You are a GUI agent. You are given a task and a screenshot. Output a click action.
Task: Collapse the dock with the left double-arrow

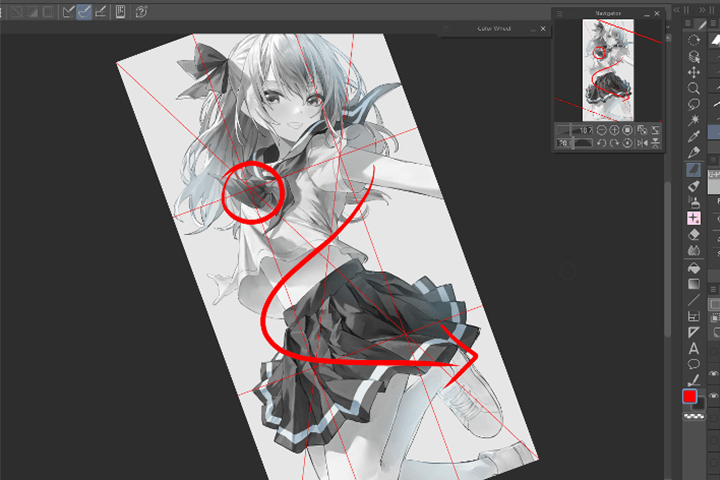(x=677, y=10)
